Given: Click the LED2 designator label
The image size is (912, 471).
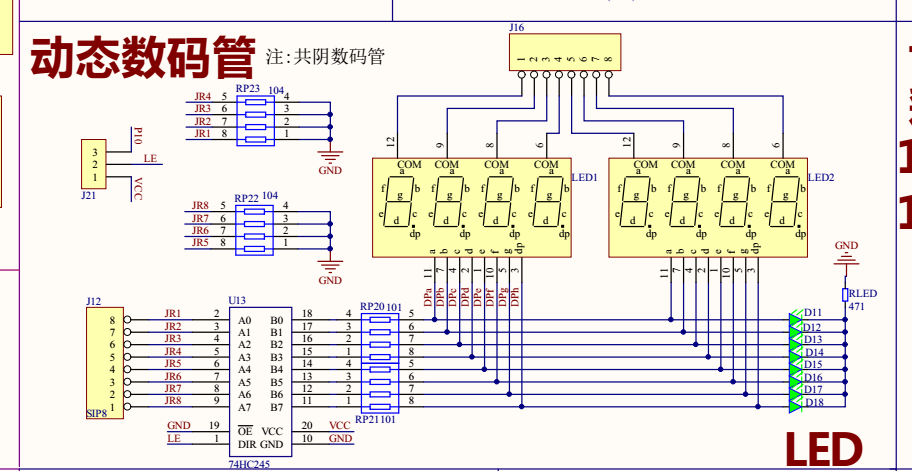Looking at the screenshot, I should pos(821,177).
